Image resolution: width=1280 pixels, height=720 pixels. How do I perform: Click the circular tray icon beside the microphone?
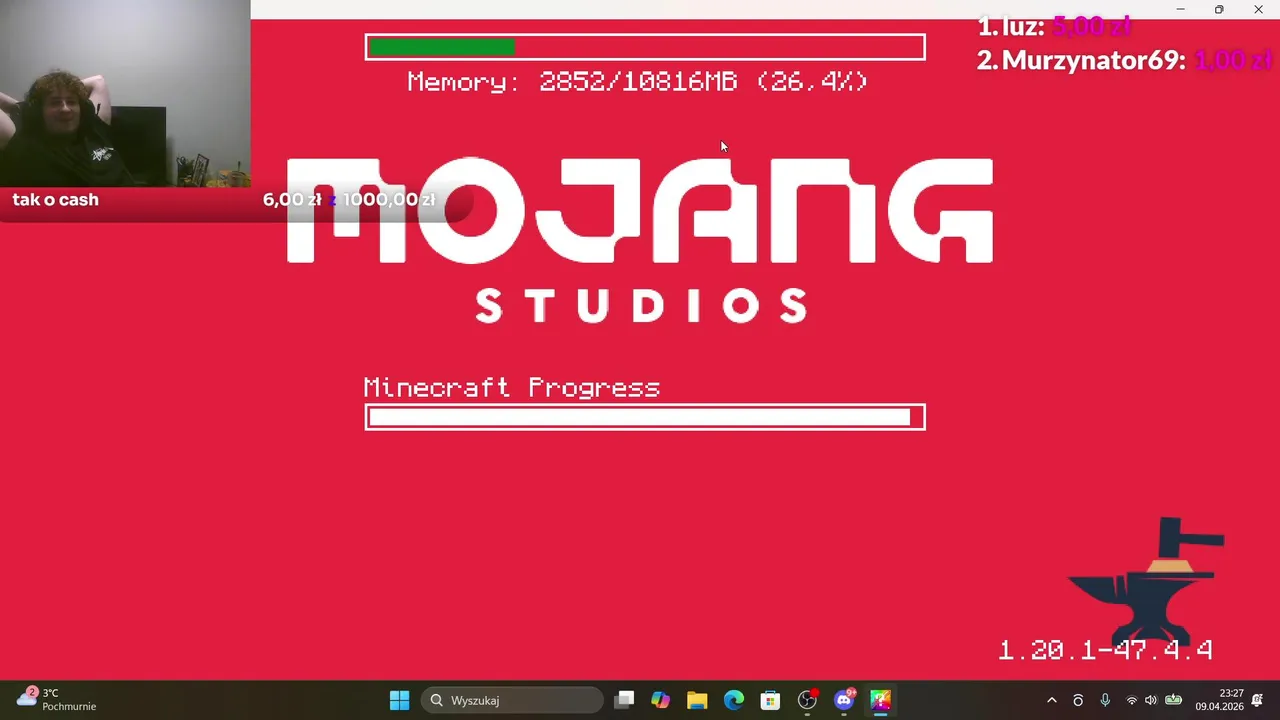(x=1078, y=700)
